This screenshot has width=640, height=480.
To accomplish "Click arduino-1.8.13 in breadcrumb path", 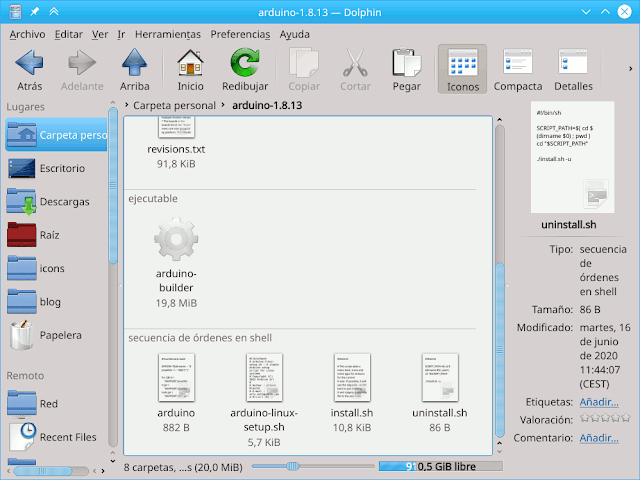I will tap(267, 105).
